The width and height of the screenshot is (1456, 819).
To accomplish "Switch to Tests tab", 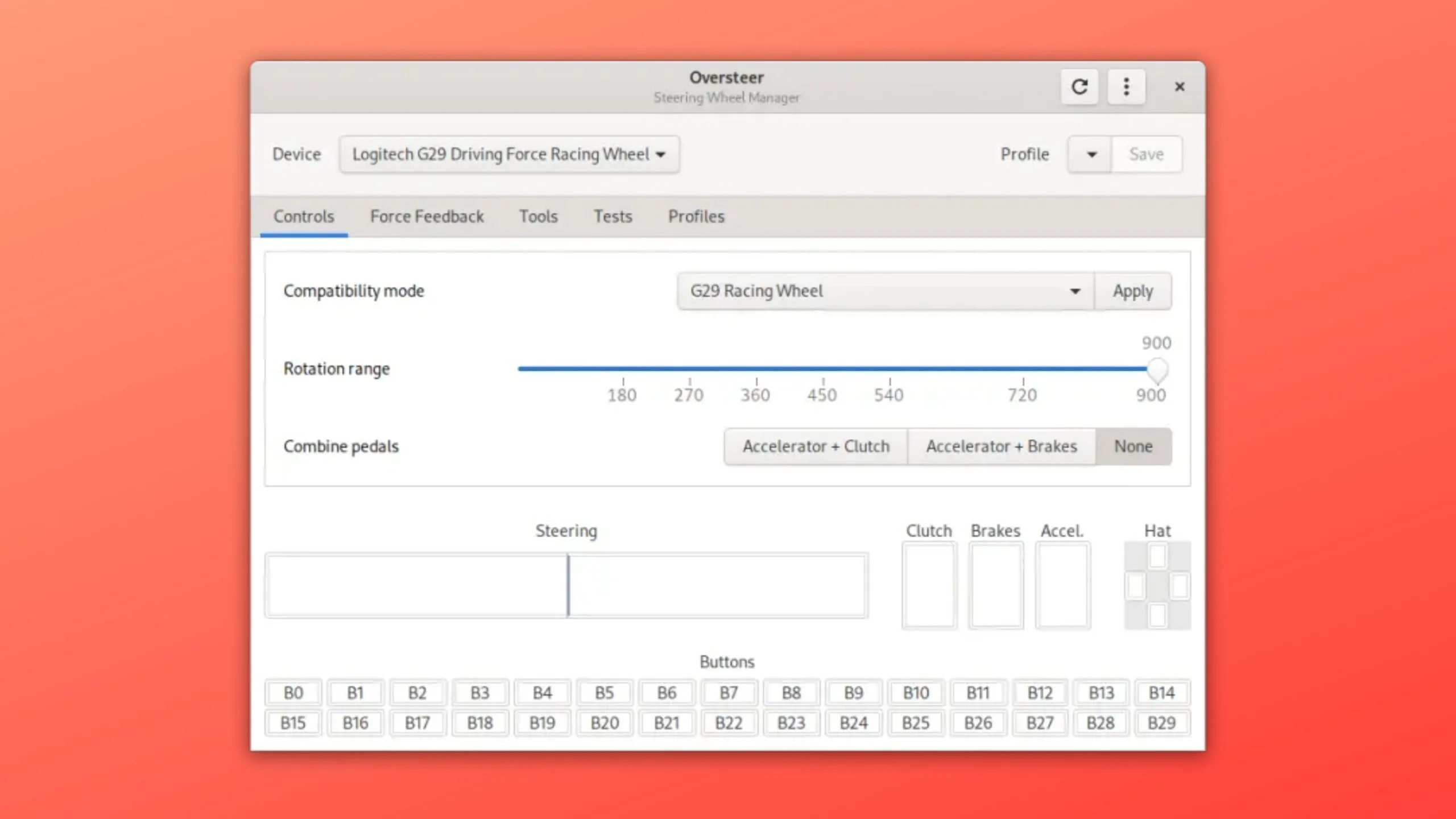I will pyautogui.click(x=613, y=216).
